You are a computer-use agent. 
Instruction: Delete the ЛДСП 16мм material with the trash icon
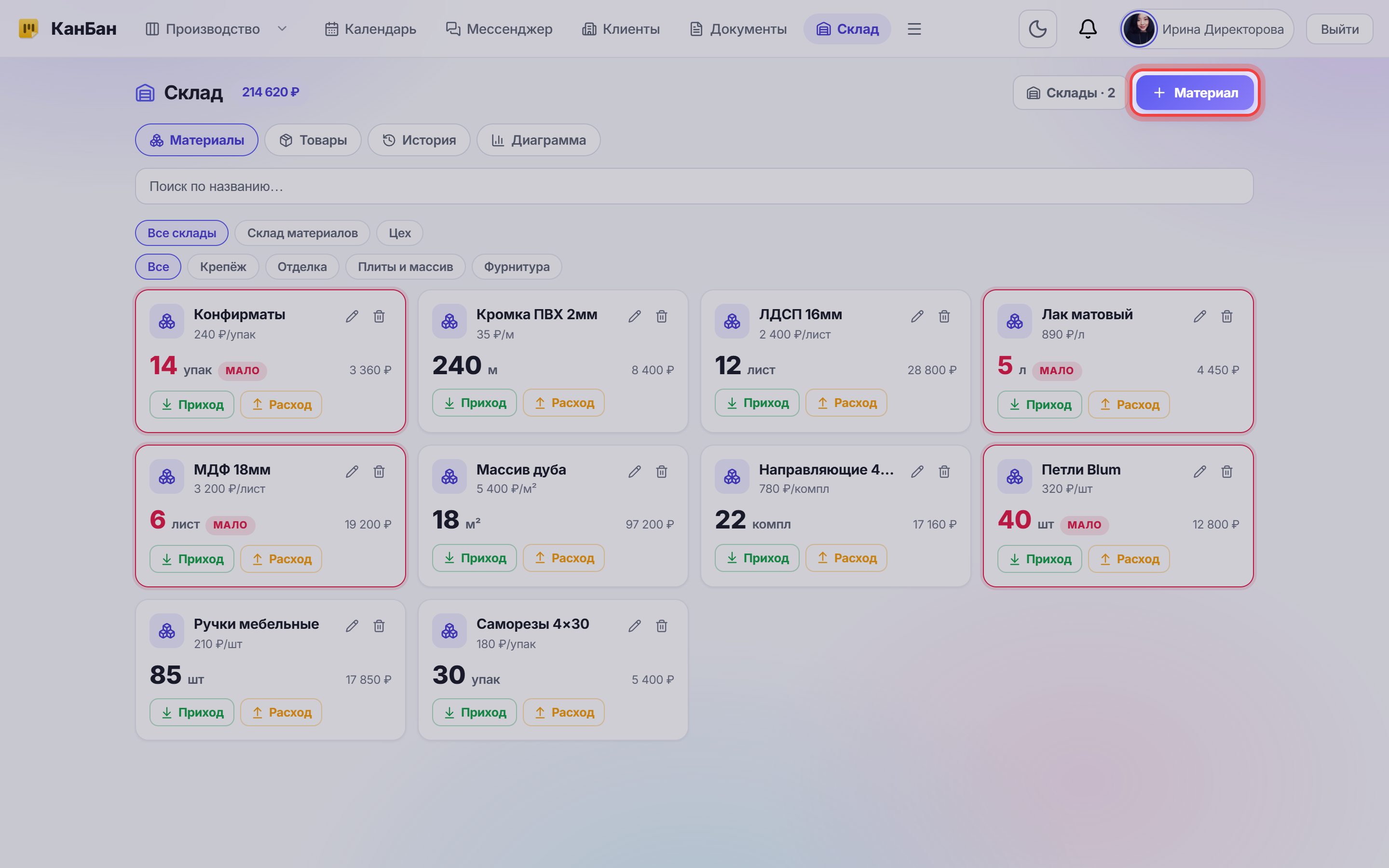point(944,316)
